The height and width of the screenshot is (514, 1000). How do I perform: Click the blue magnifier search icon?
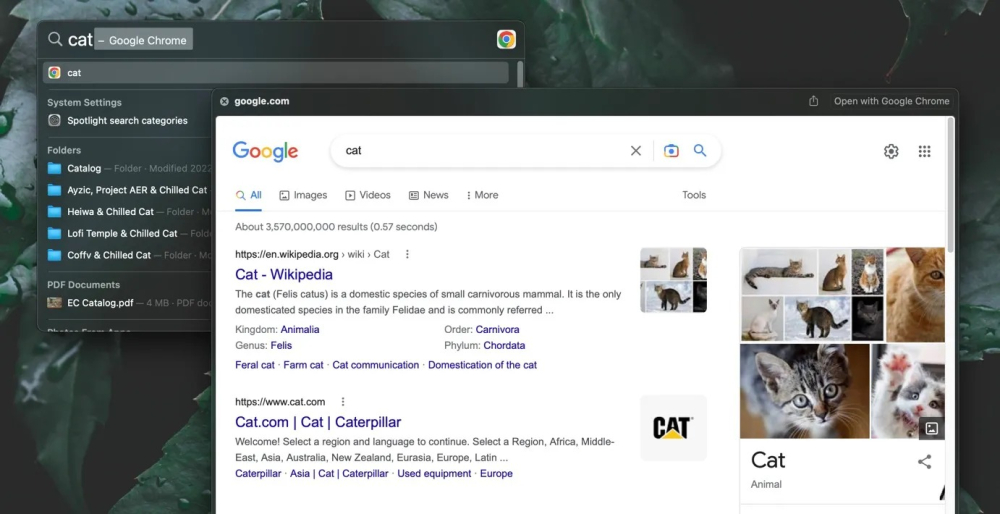point(700,151)
